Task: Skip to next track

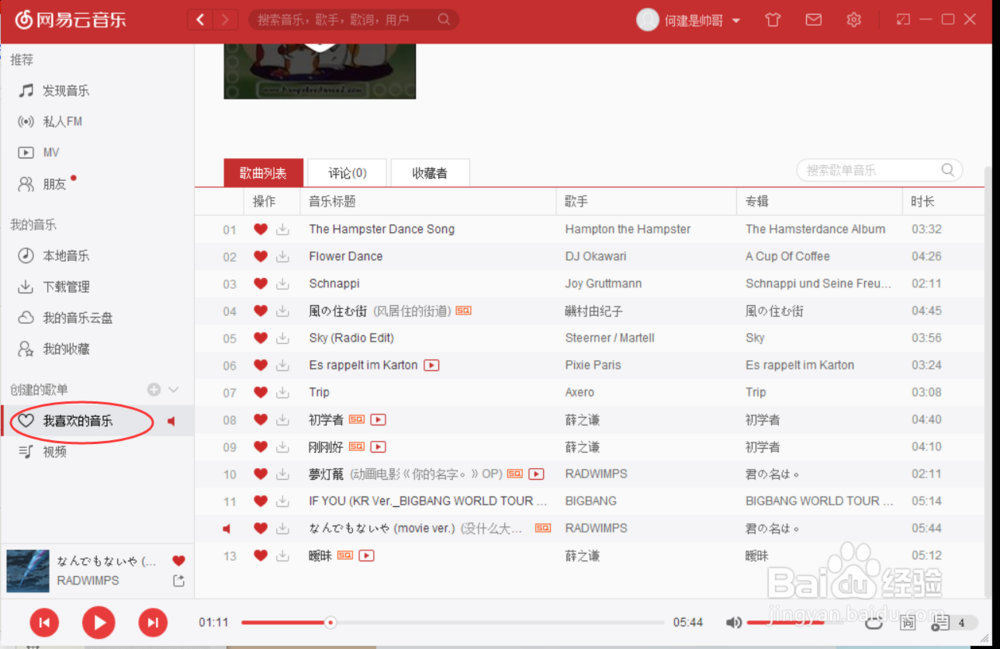Action: (x=153, y=623)
